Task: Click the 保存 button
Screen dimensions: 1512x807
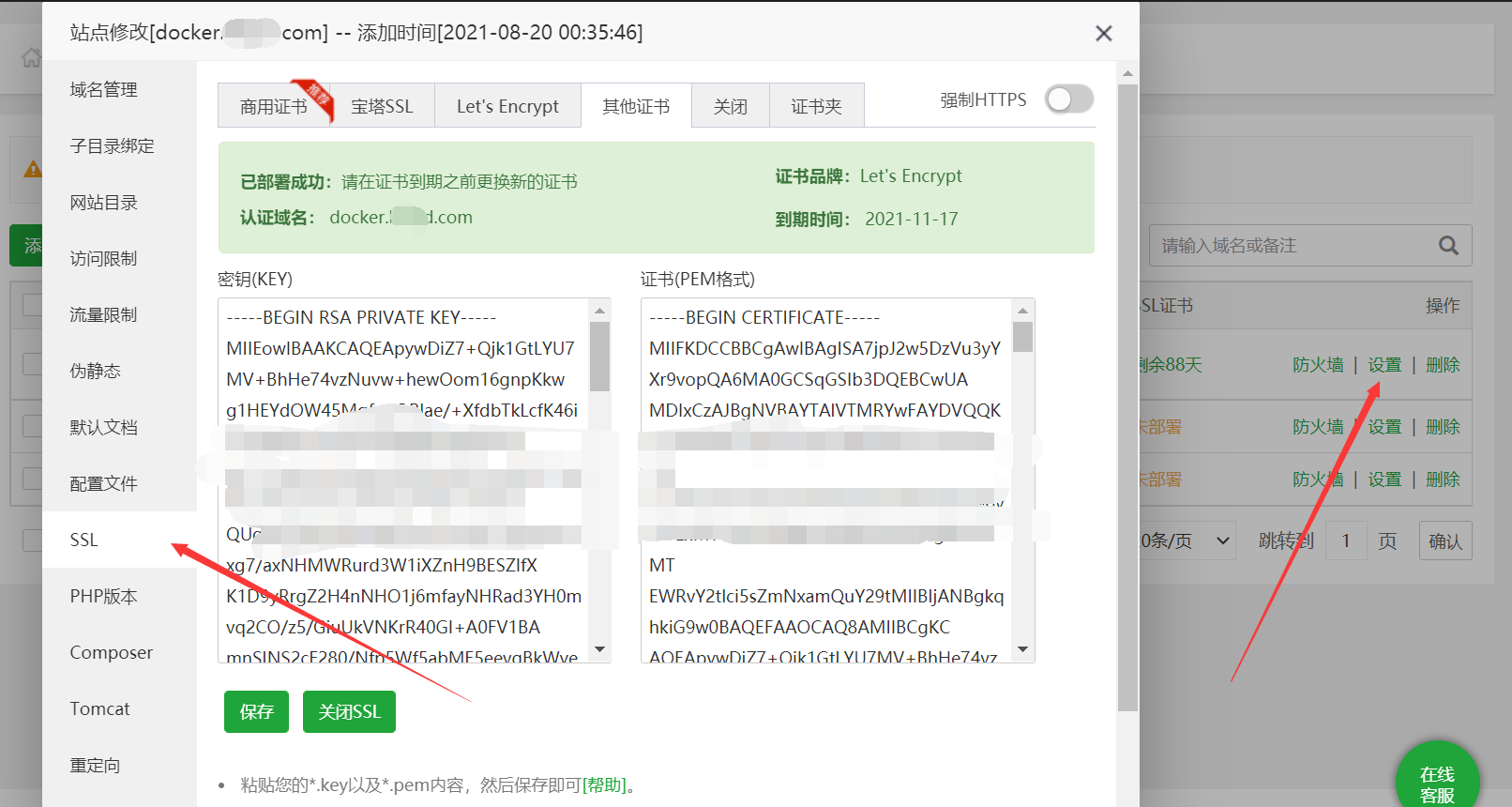Action: (256, 711)
